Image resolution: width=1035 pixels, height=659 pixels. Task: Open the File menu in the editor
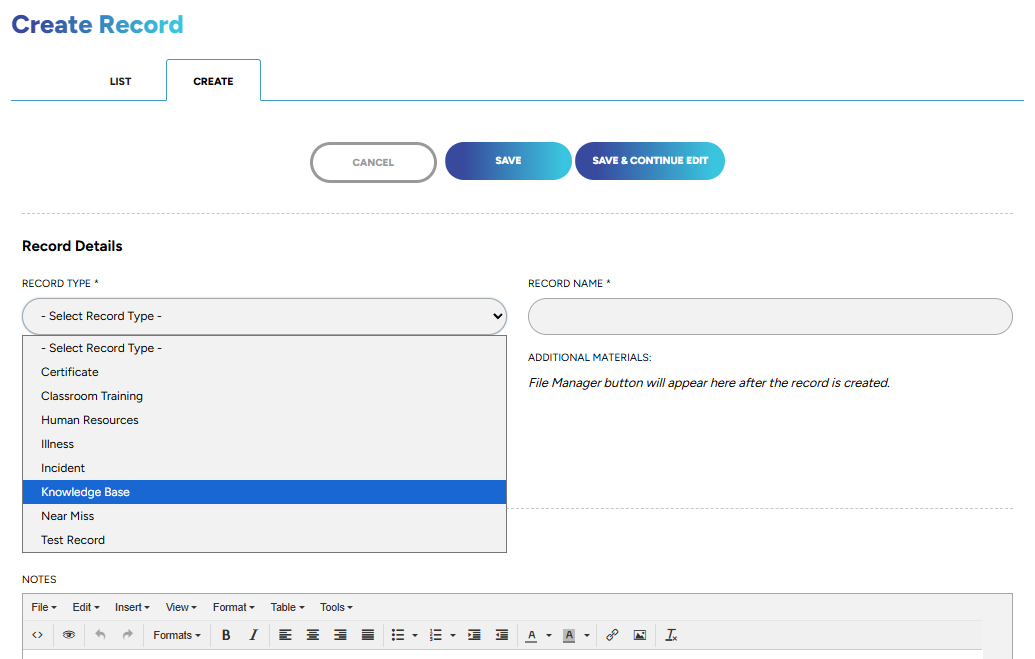[44, 607]
